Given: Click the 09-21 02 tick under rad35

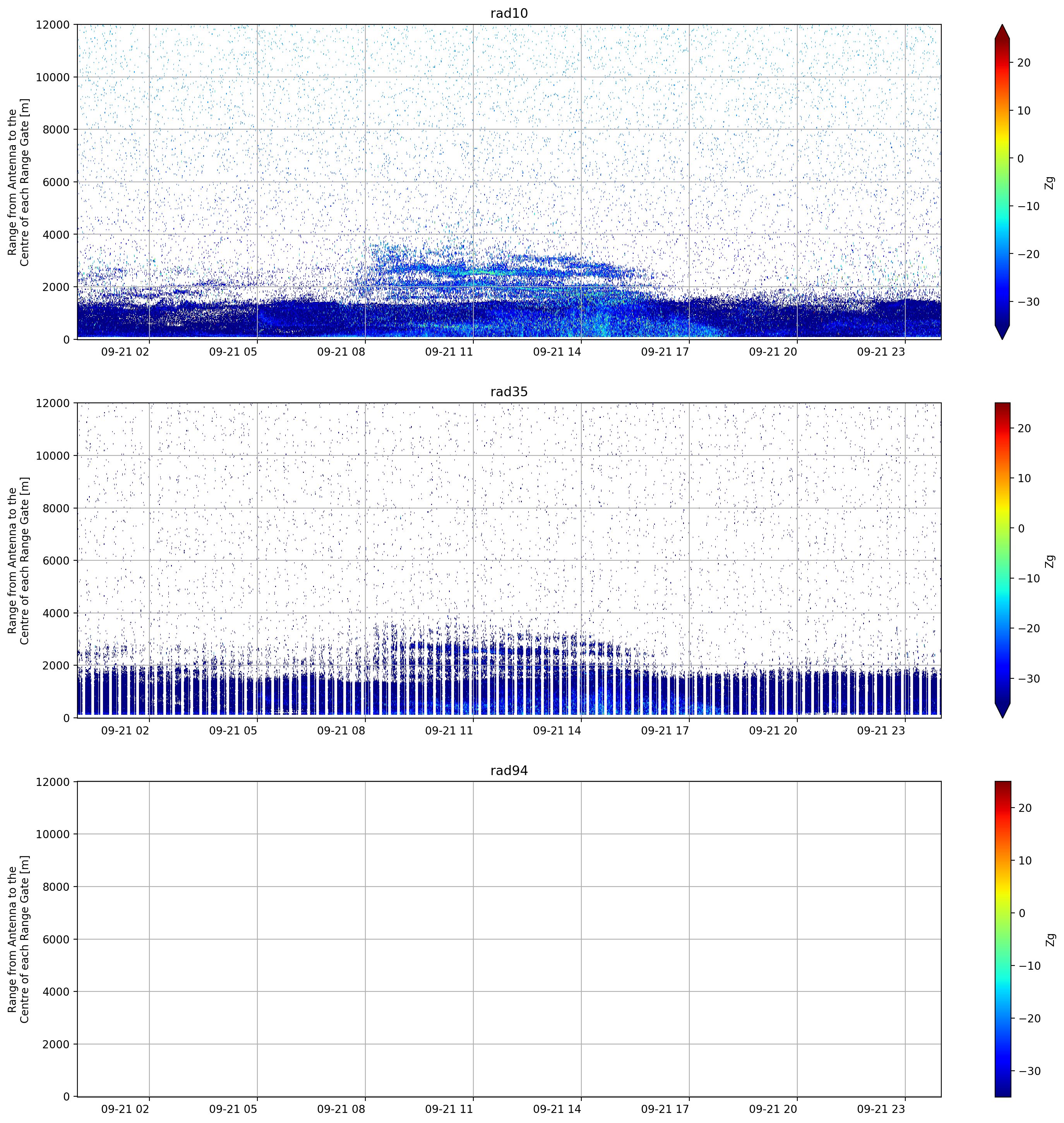Looking at the screenshot, I should tap(125, 731).
